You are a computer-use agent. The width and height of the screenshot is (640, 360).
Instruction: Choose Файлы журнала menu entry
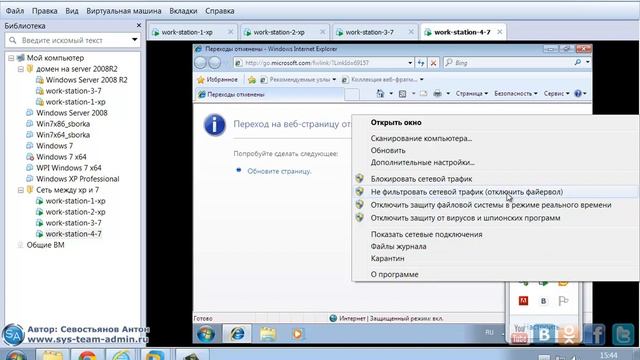click(x=398, y=247)
